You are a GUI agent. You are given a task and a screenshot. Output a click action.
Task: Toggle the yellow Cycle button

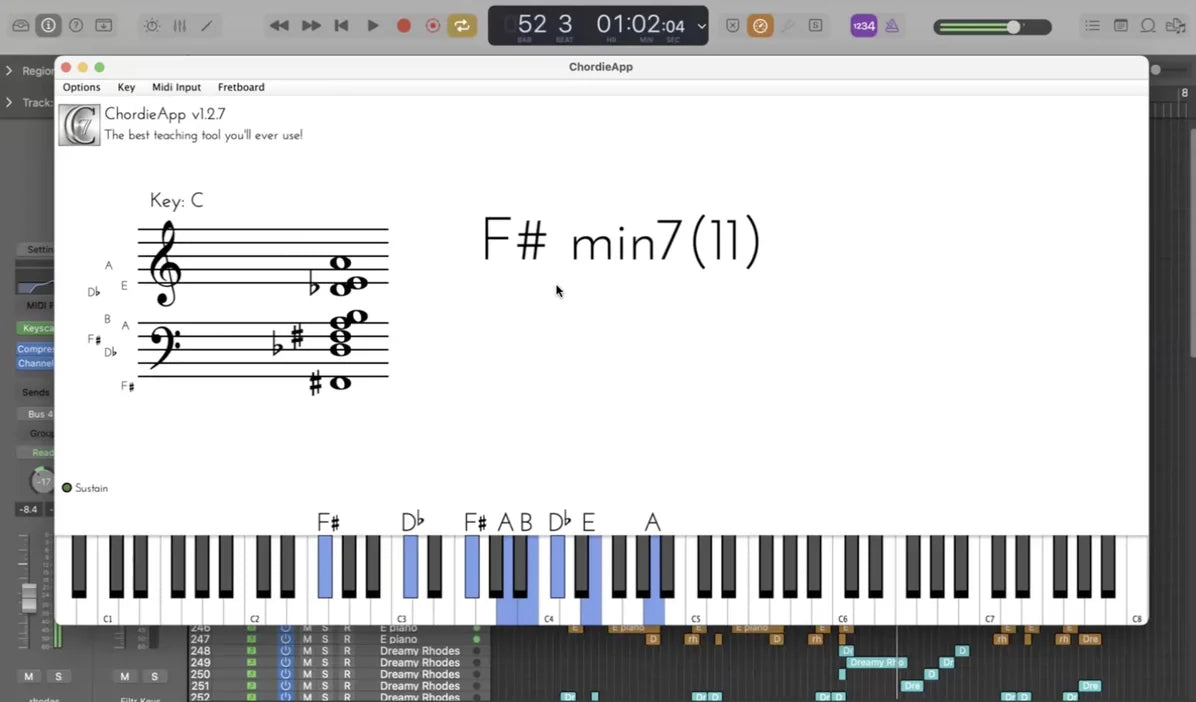tap(461, 26)
